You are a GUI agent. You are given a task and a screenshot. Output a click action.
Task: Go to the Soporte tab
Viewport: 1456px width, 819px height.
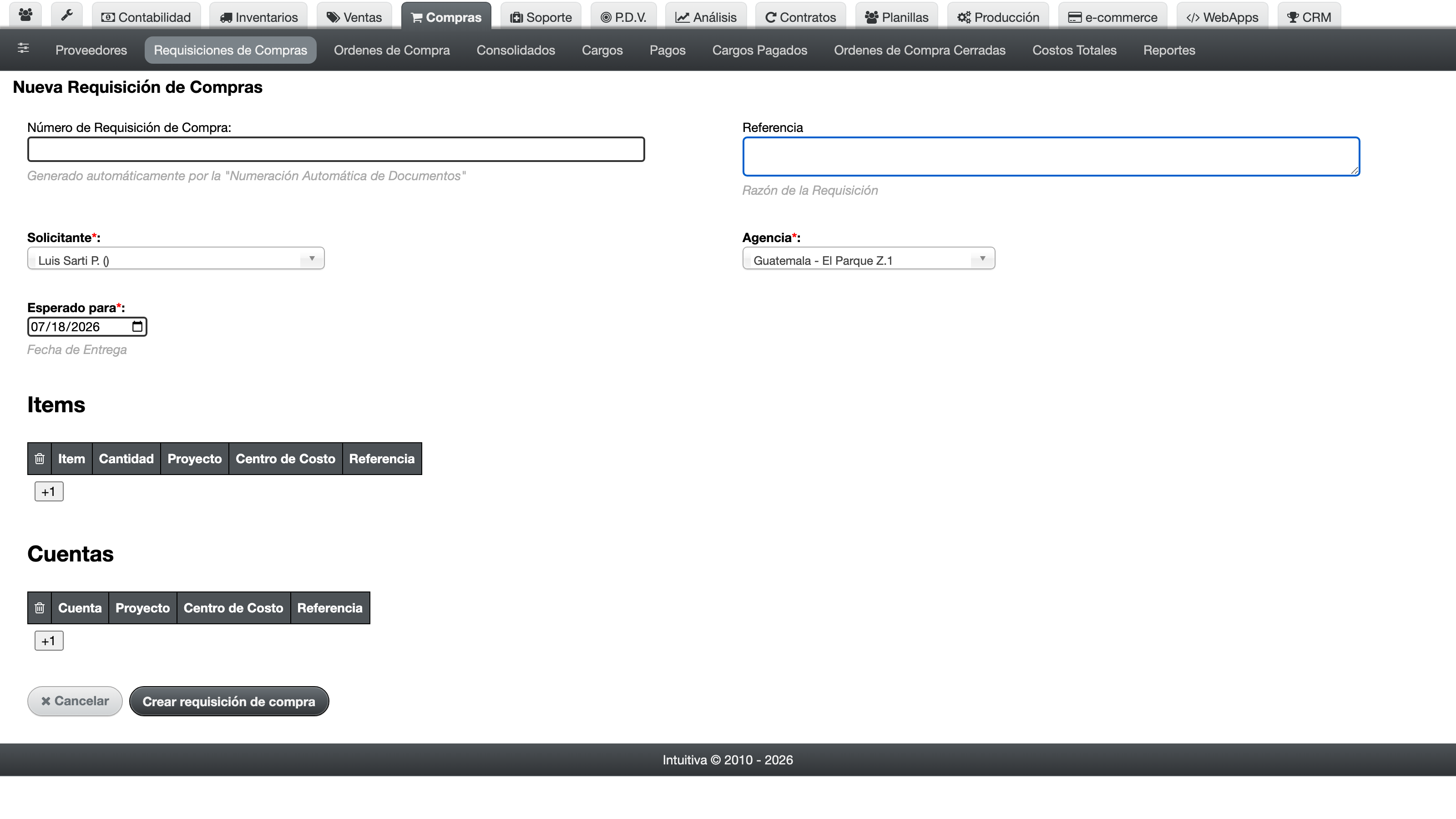tap(541, 17)
